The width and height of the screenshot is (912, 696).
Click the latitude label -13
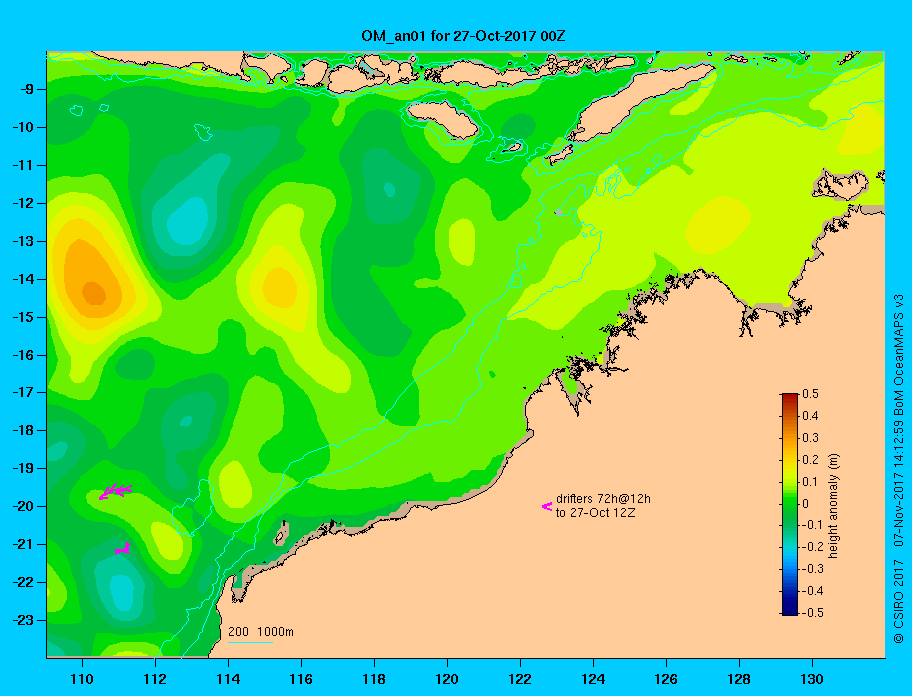point(23,241)
